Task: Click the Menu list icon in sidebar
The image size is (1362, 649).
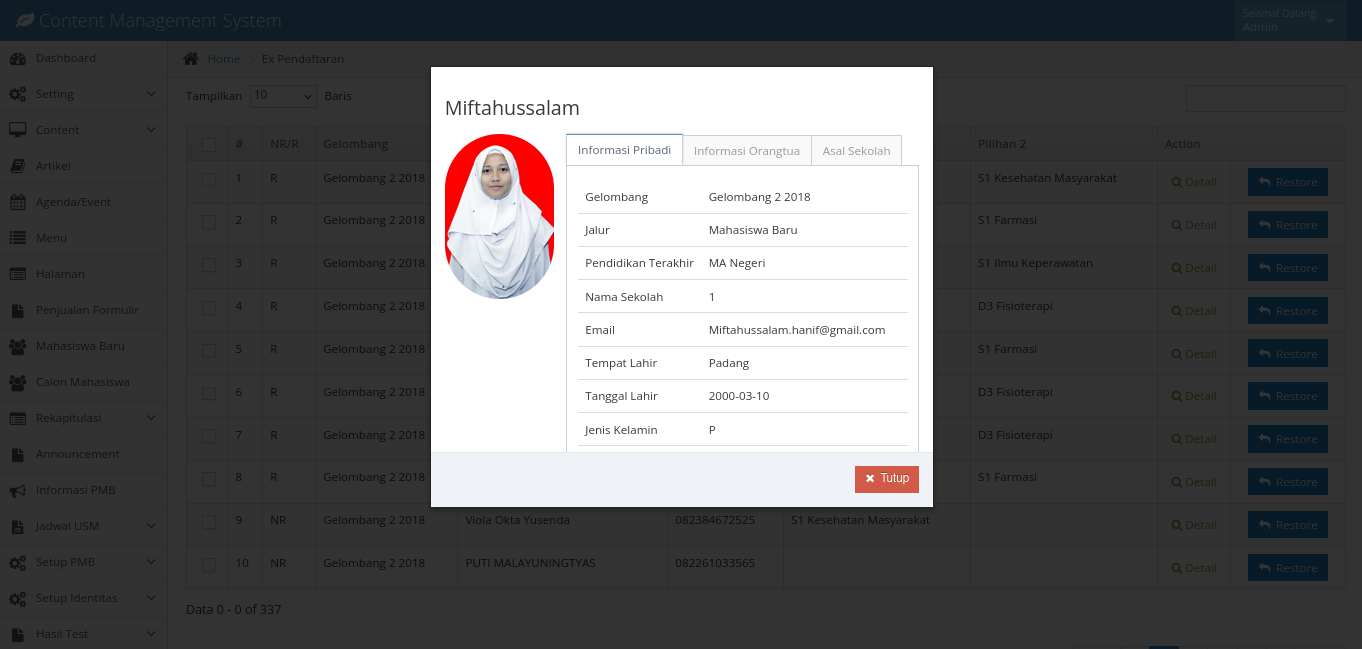Action: pos(18,238)
